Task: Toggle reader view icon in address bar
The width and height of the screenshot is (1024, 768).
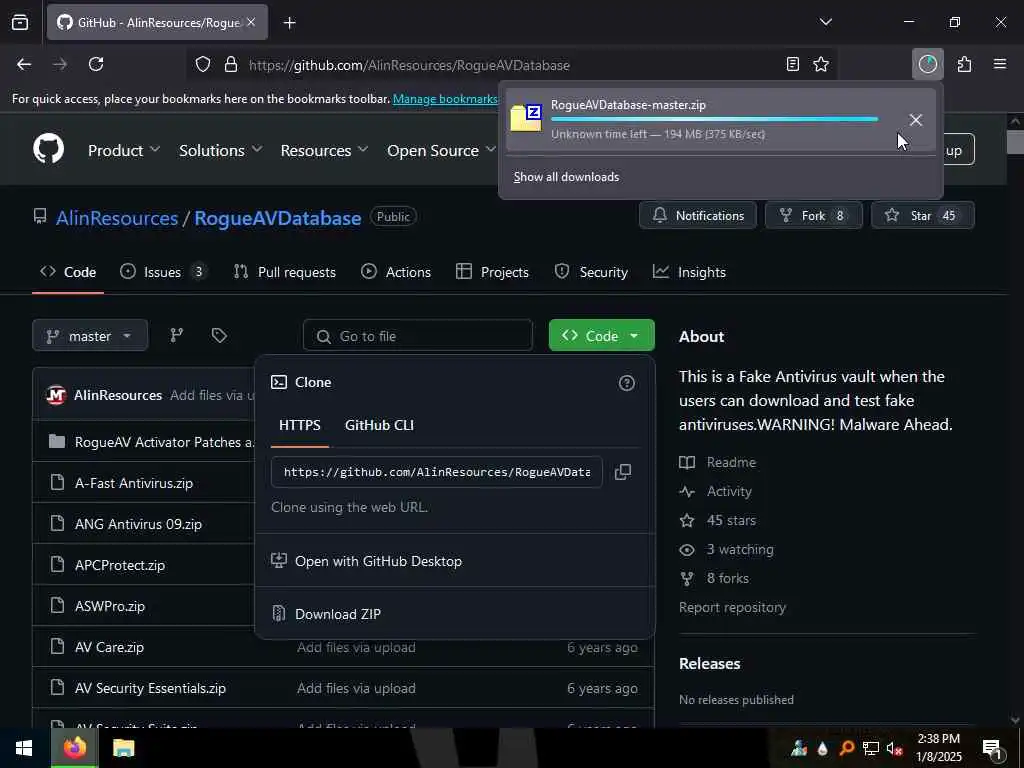Action: 792,65
